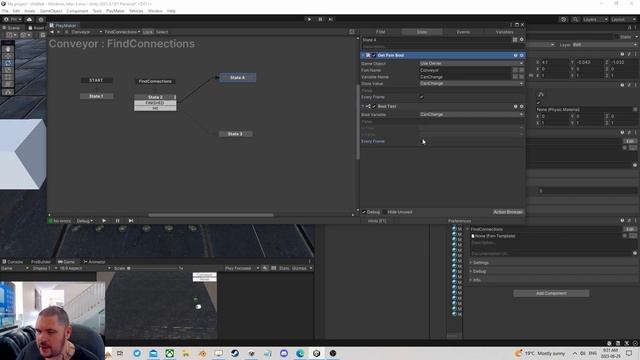This screenshot has width=640, height=360.
Task: Click PlayMaker debug Play button in graph footer
Action: pos(104,221)
